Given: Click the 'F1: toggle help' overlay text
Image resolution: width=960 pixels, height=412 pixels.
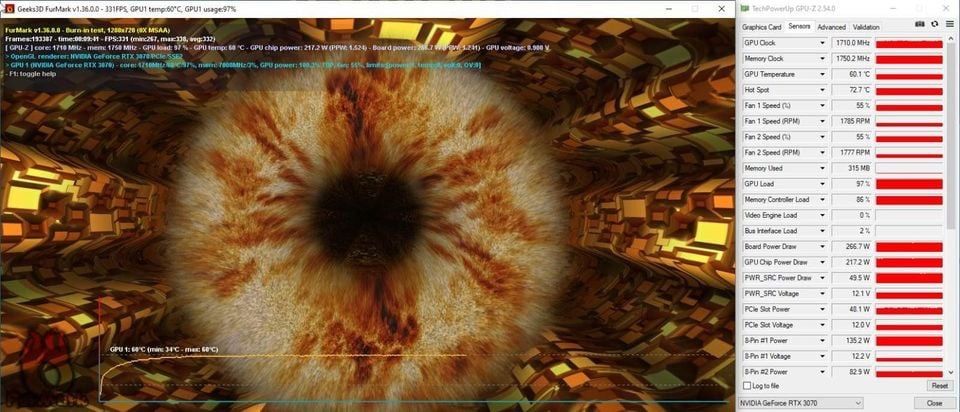Looking at the screenshot, I should (x=30, y=73).
